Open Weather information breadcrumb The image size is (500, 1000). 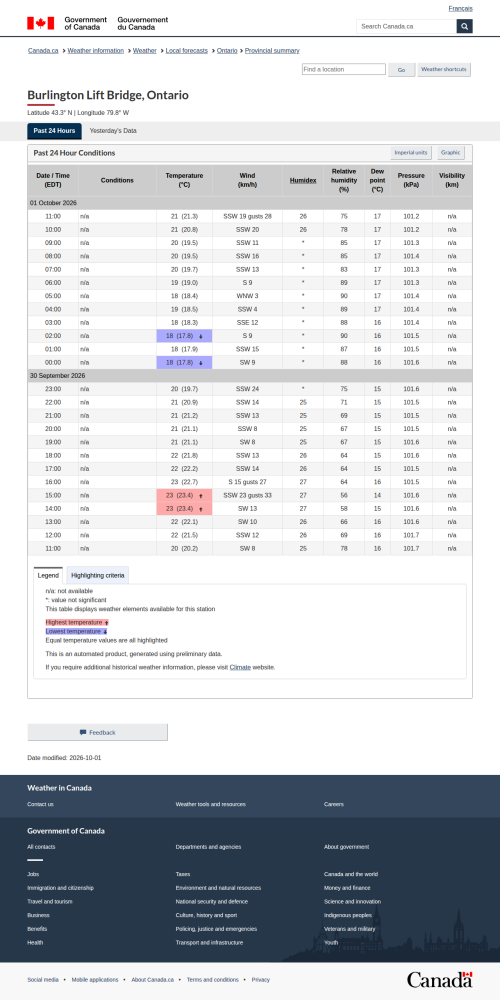click(96, 50)
